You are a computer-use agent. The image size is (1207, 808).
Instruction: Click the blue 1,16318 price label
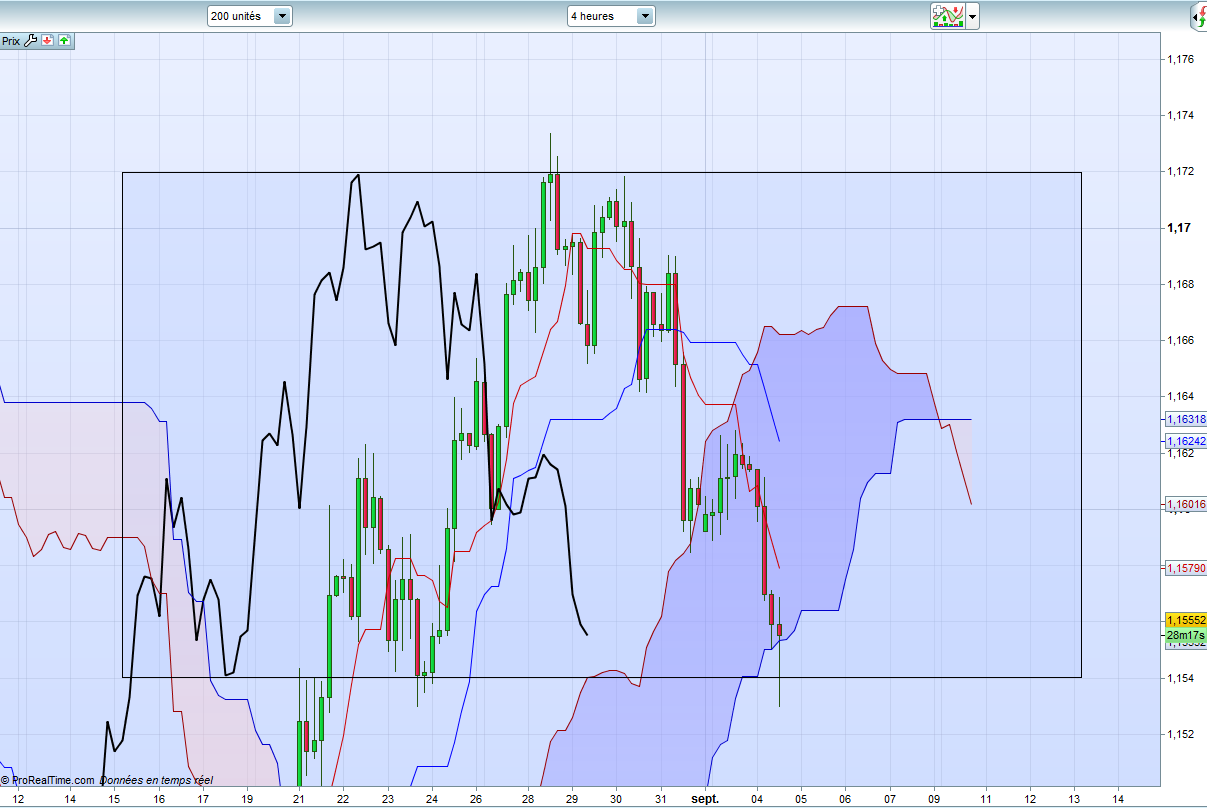click(x=1185, y=419)
